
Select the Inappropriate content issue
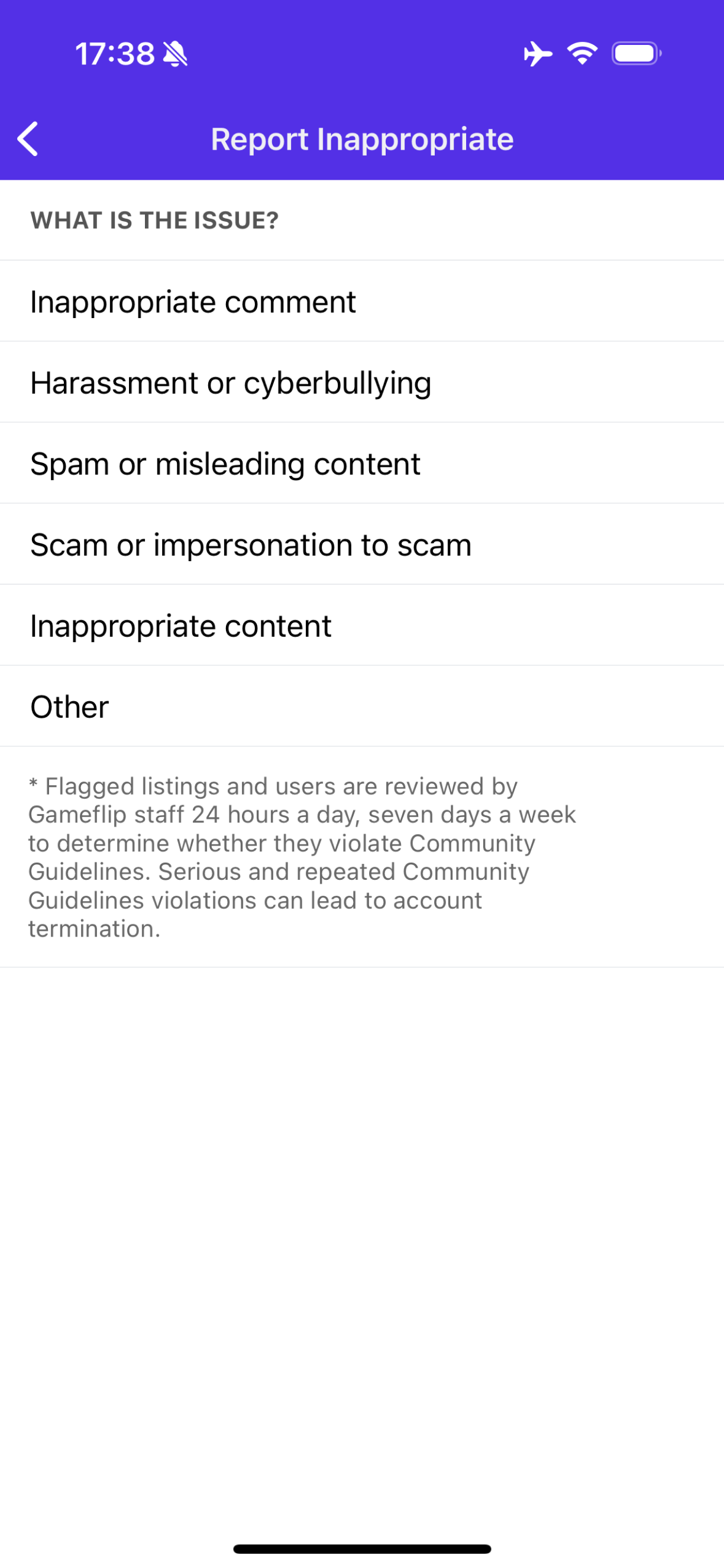181,624
